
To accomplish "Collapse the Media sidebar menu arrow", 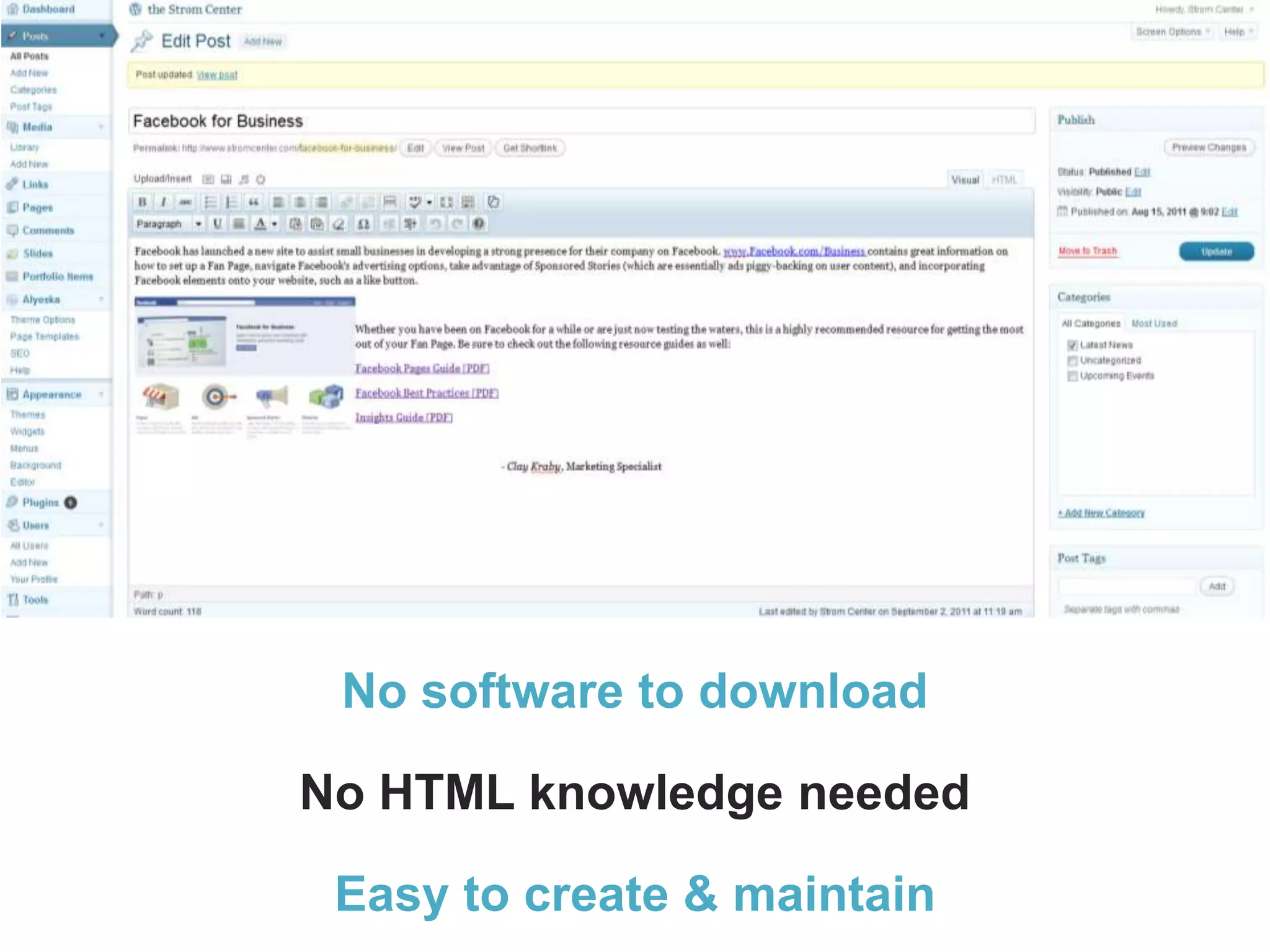I will [101, 127].
